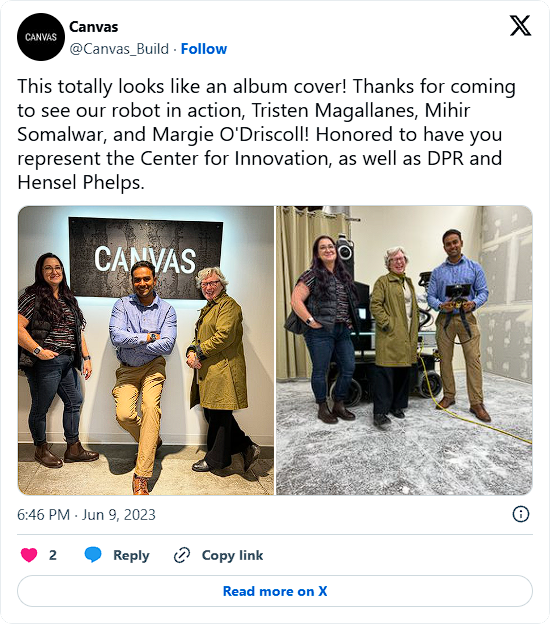Screen dimensions: 550x624
Task: Click the chain link copy icon
Action: click(x=182, y=555)
